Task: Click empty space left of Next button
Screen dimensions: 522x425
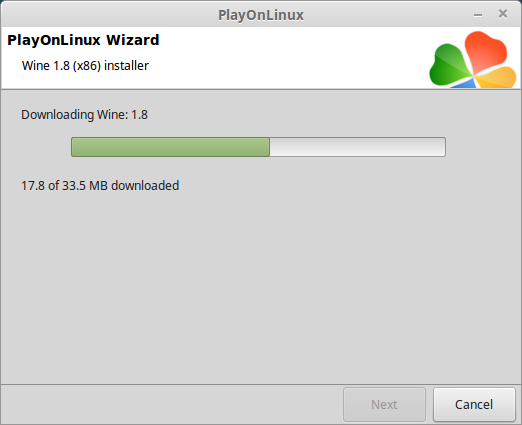Action: [x=172, y=404]
